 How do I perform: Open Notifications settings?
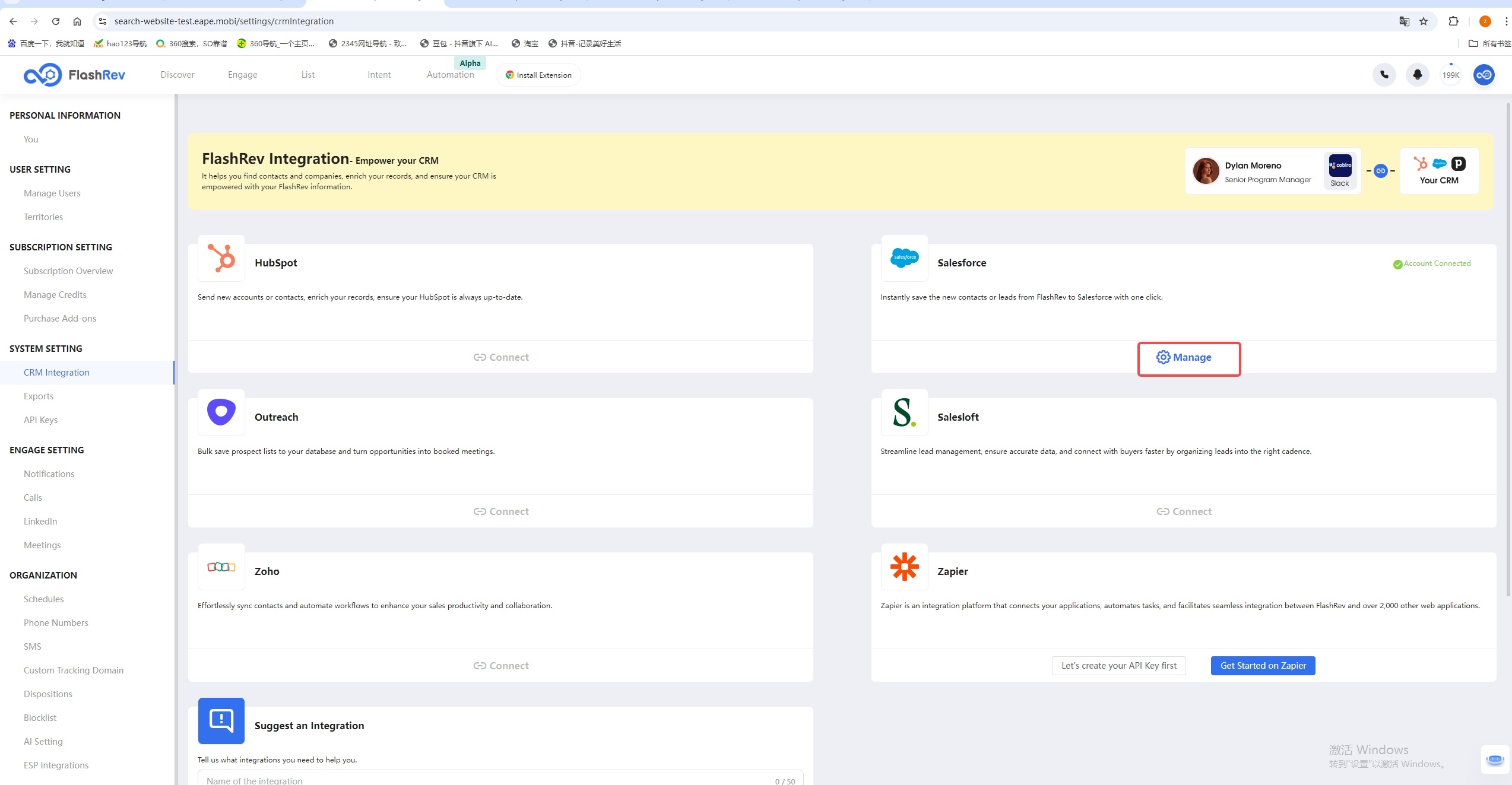(x=49, y=474)
